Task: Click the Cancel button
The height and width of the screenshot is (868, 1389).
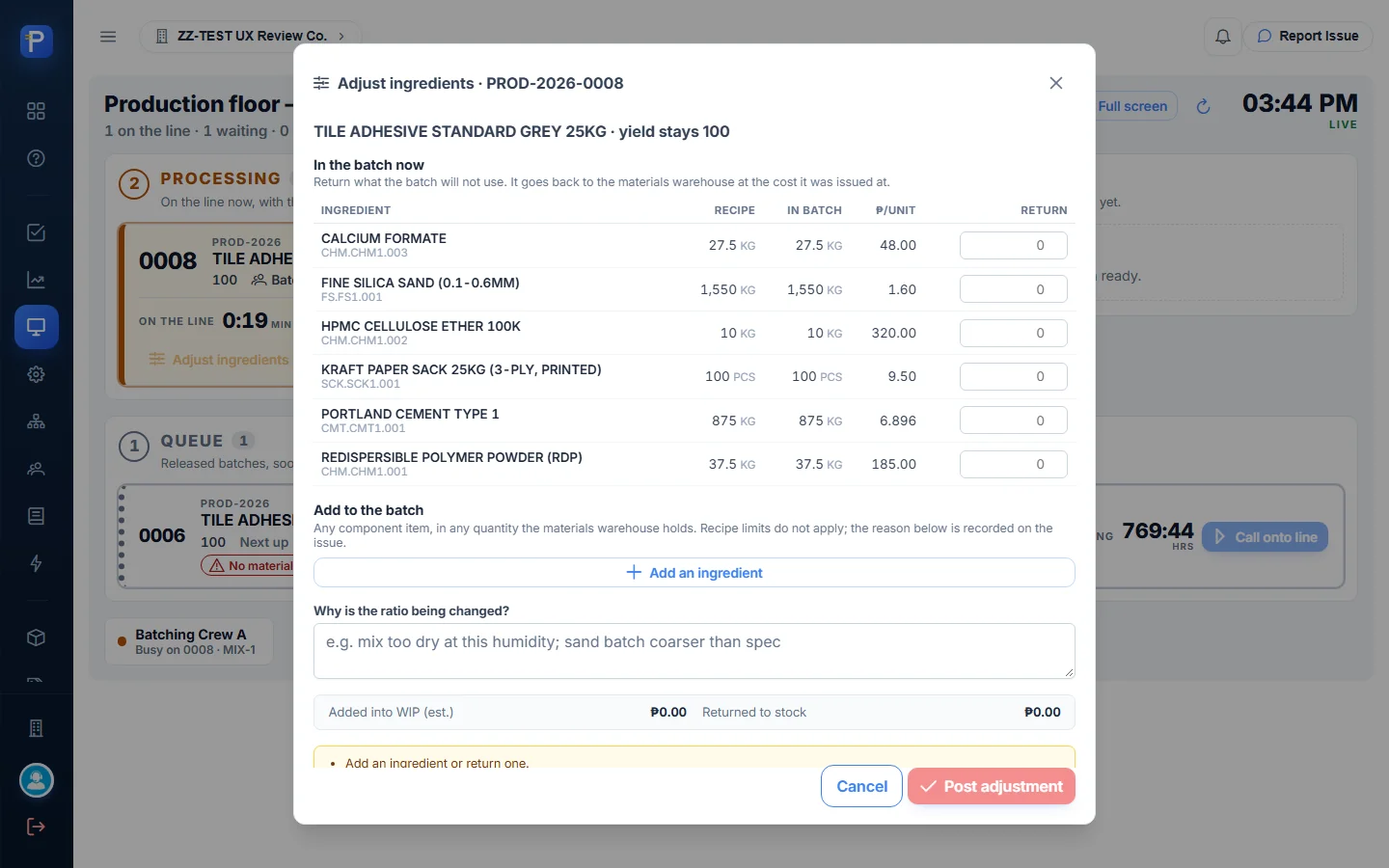Action: [861, 786]
